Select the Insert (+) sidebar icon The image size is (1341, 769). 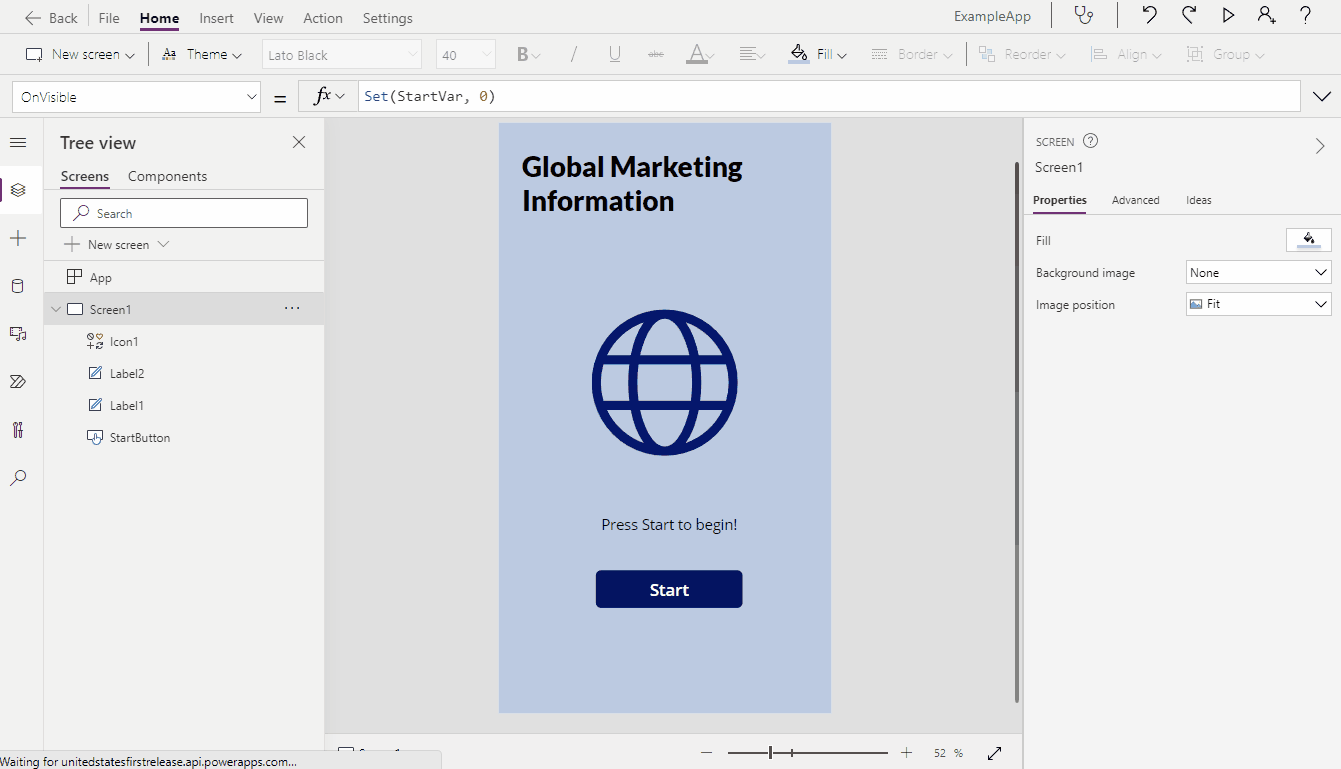pyautogui.click(x=18, y=238)
